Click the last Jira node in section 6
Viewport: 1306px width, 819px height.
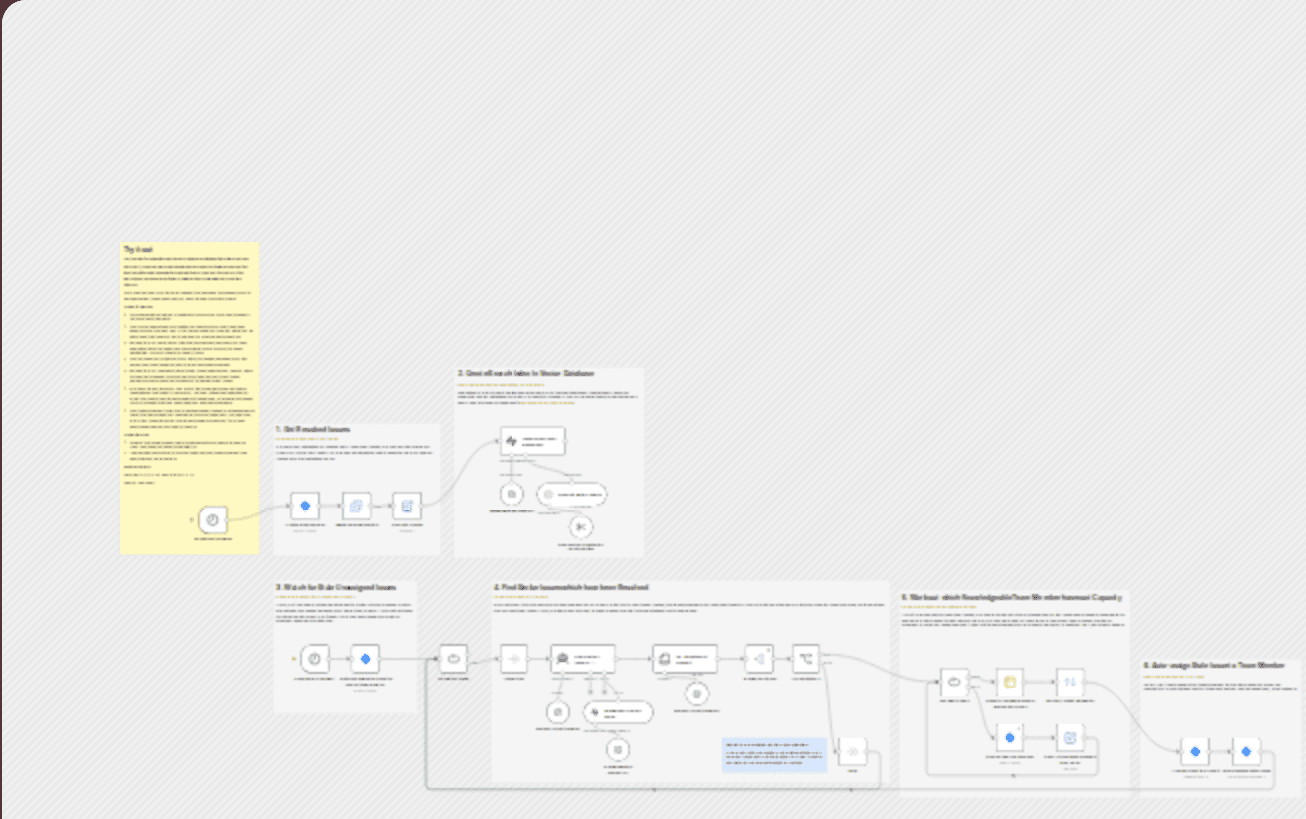pyautogui.click(x=1246, y=752)
